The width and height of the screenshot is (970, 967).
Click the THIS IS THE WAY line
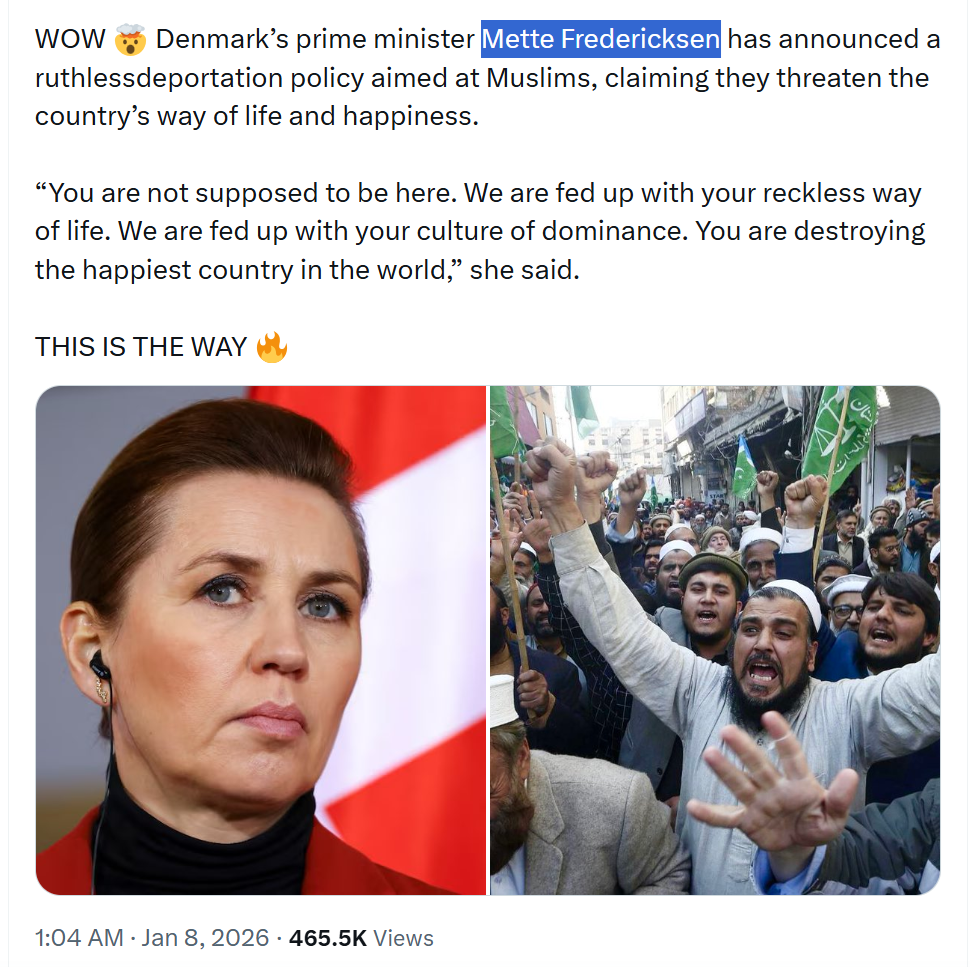tap(141, 347)
